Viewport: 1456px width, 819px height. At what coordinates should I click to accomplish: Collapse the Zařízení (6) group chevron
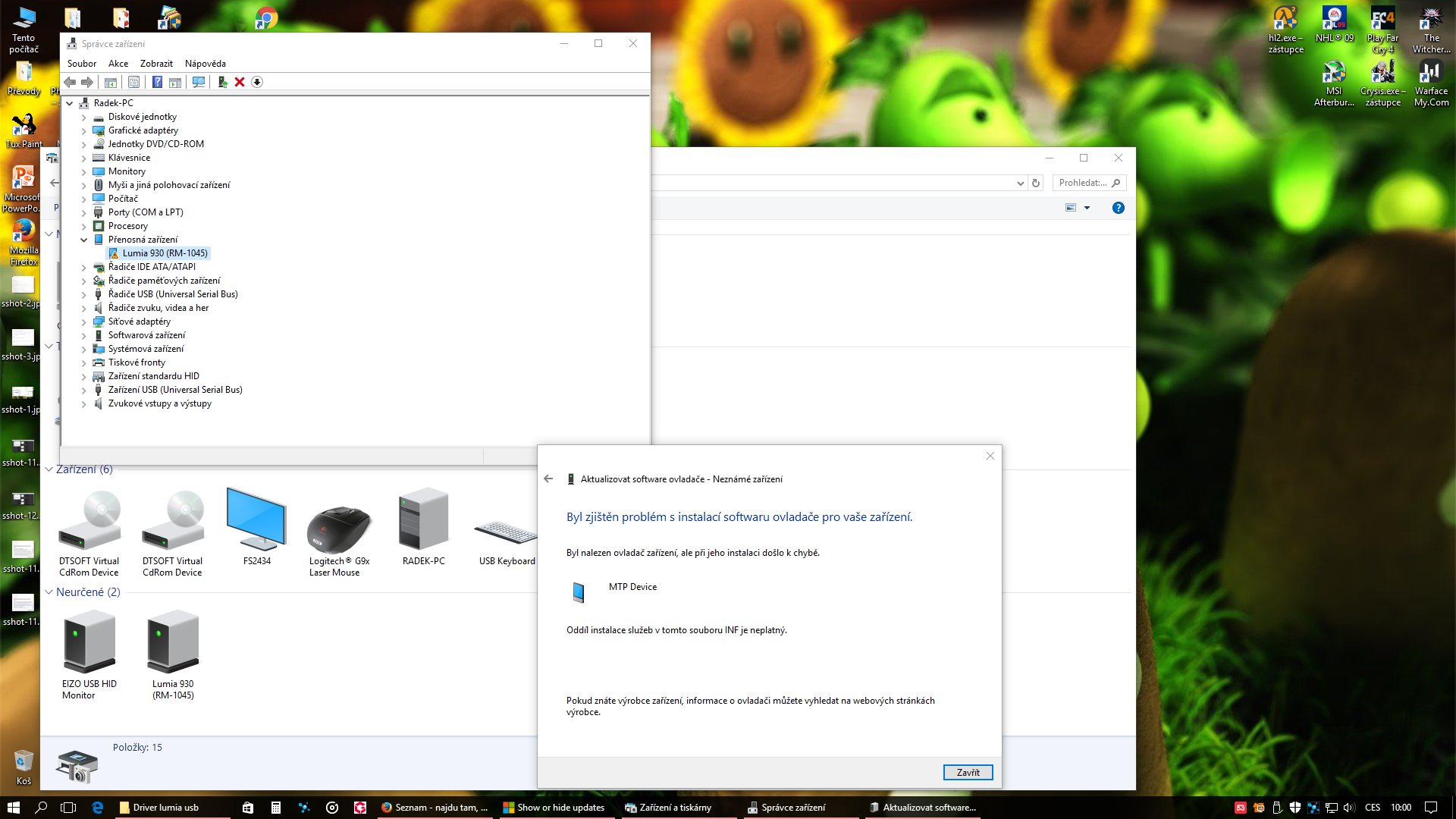[x=49, y=469]
